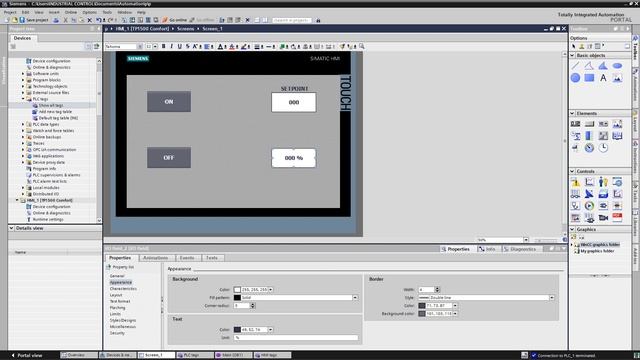Apply underline formatting in screen editor toolbar
Viewport: 640px width, 360px height.
point(179,47)
